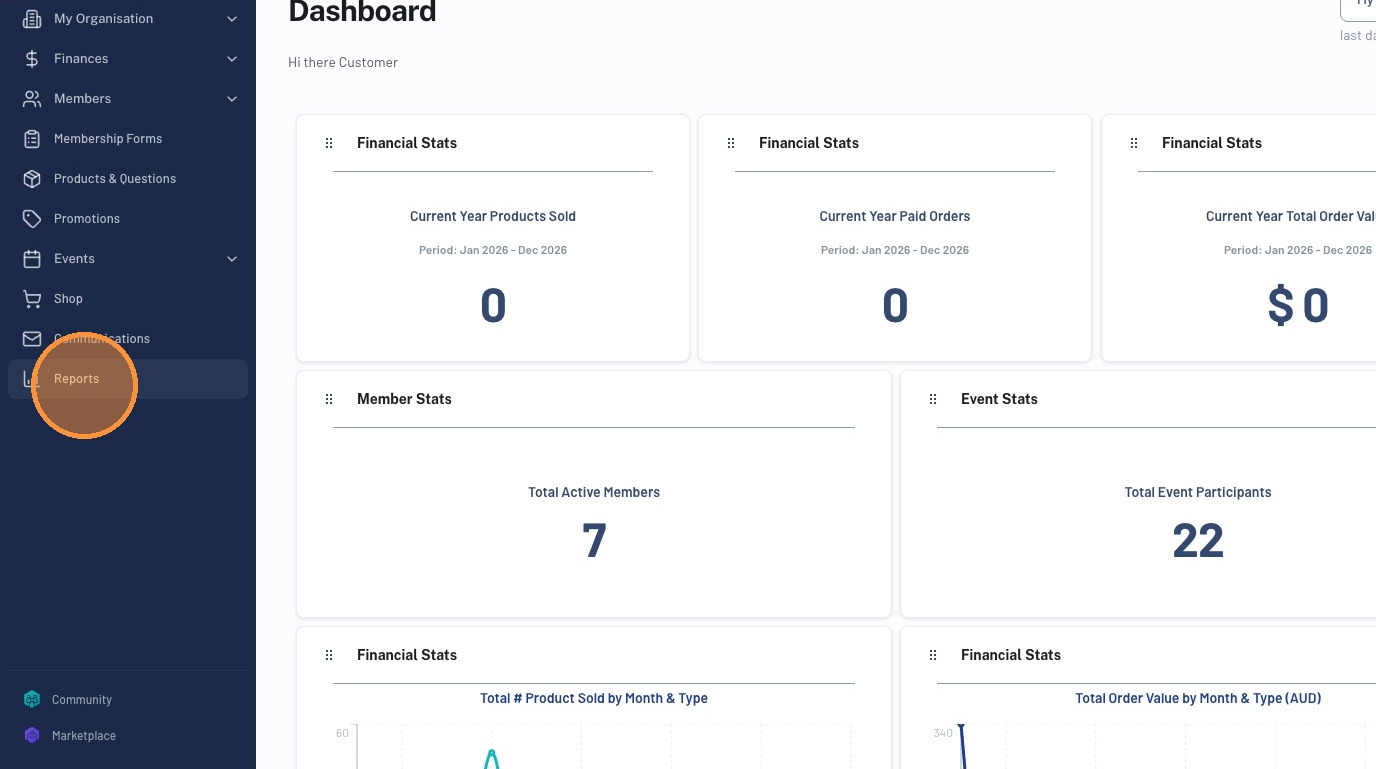Select the Membership Forms clipboard icon
1376x769 pixels.
pos(32,139)
